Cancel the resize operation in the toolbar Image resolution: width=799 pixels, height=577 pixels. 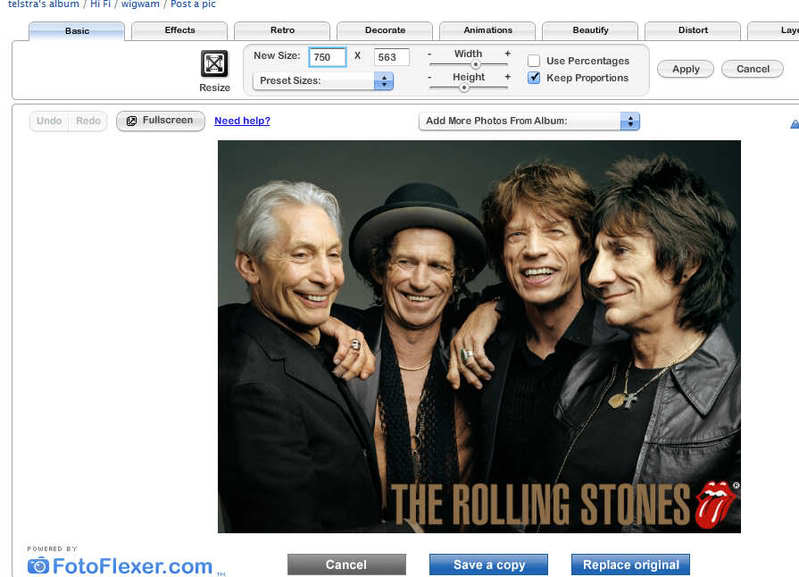(753, 69)
